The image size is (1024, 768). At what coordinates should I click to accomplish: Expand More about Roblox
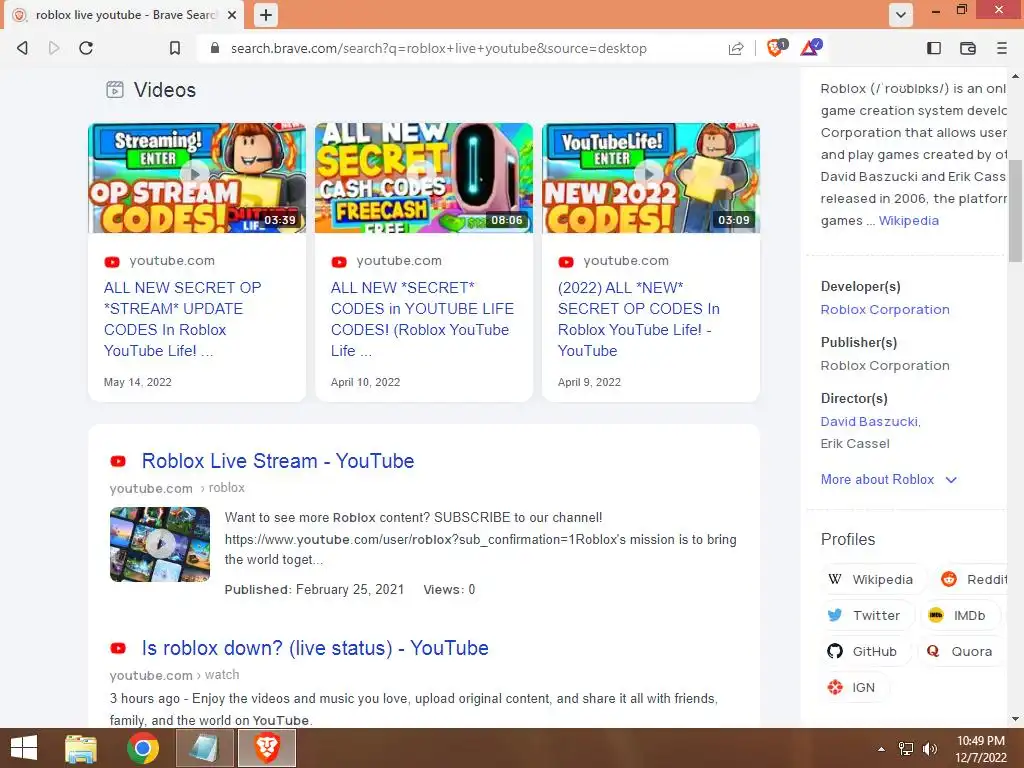[888, 479]
